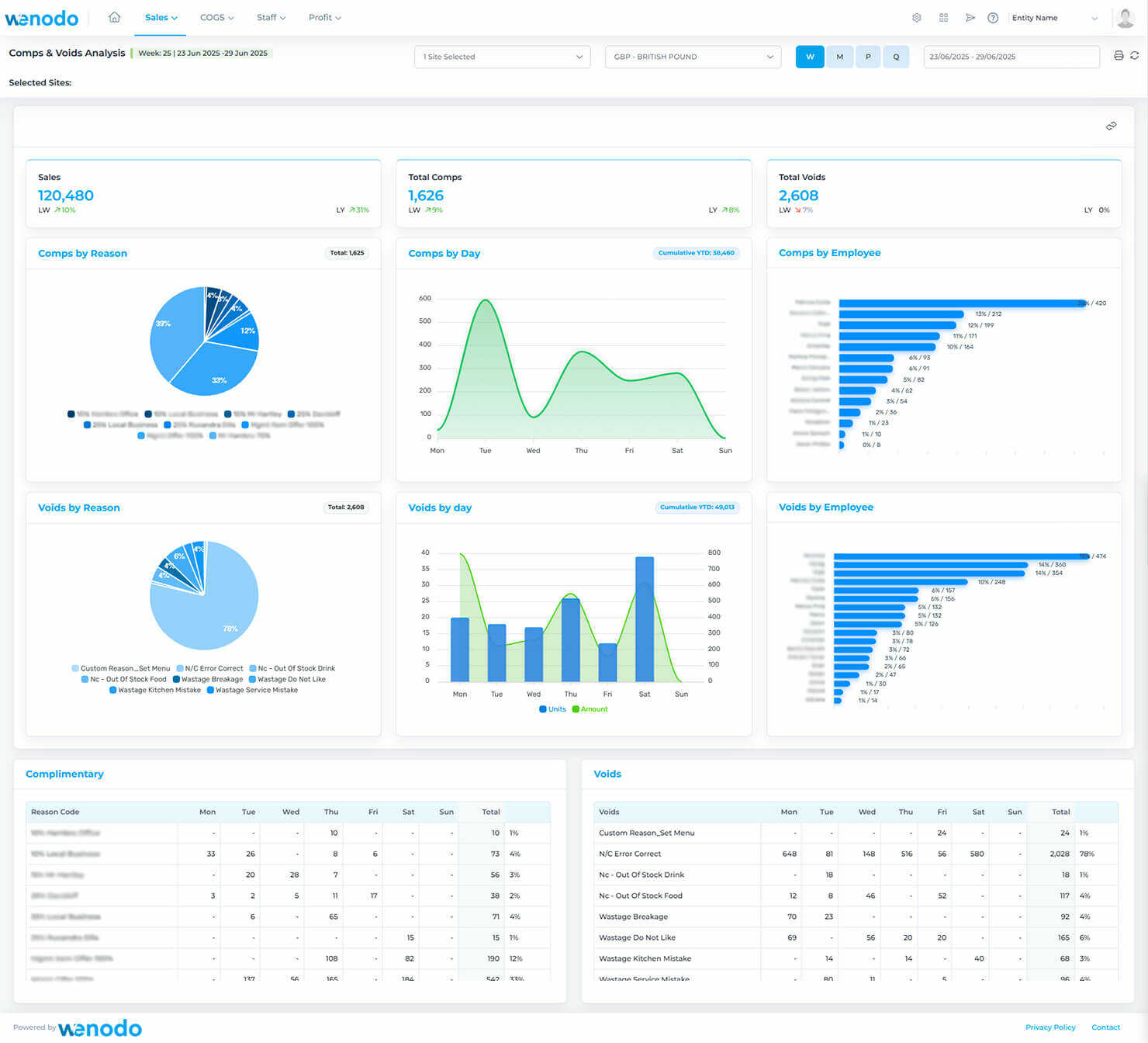This screenshot has height=1043, width=1148.
Task: Open the 1 Site Selected dropdown
Action: pyautogui.click(x=502, y=56)
